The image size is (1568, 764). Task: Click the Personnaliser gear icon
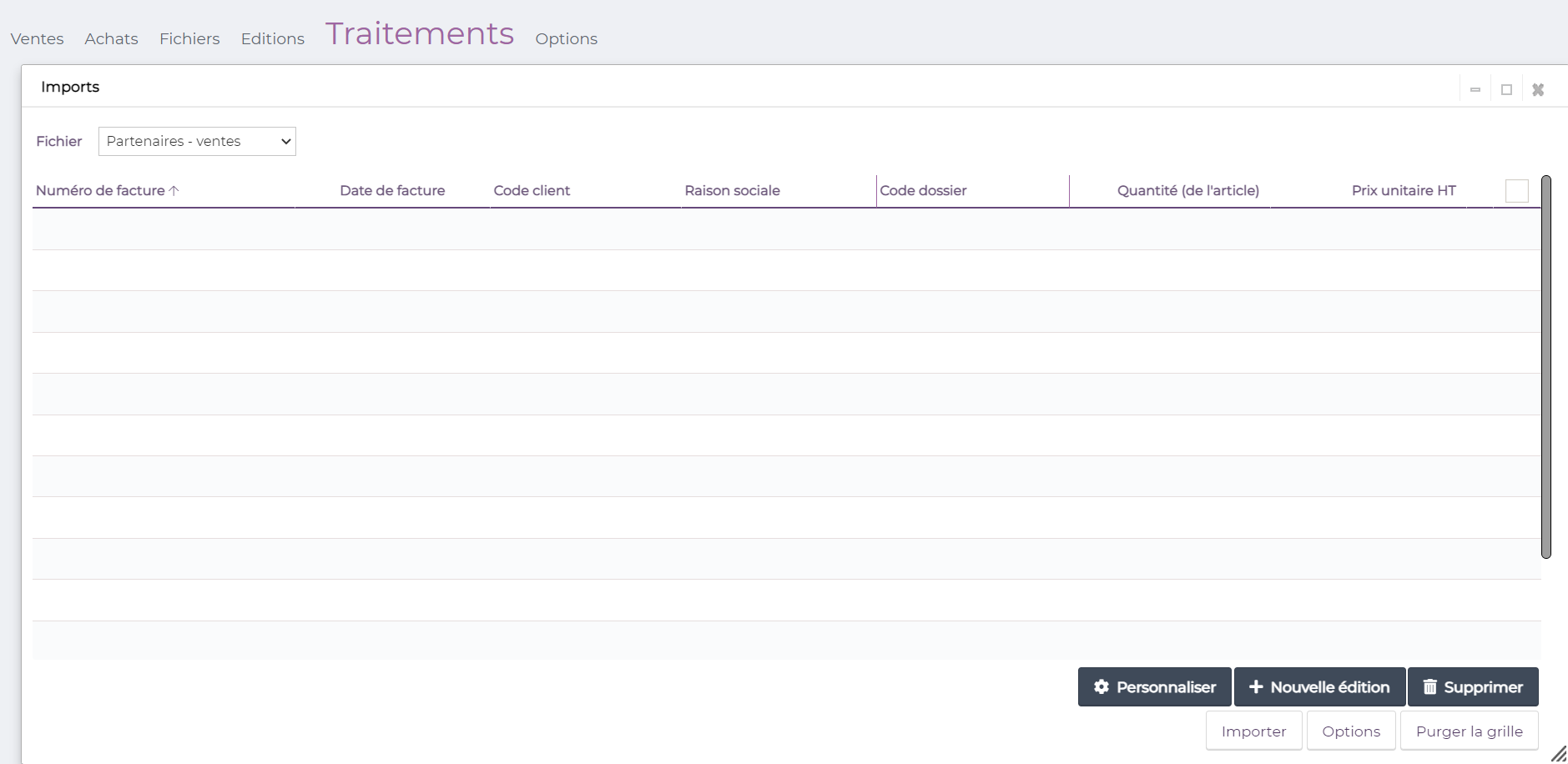[1102, 686]
